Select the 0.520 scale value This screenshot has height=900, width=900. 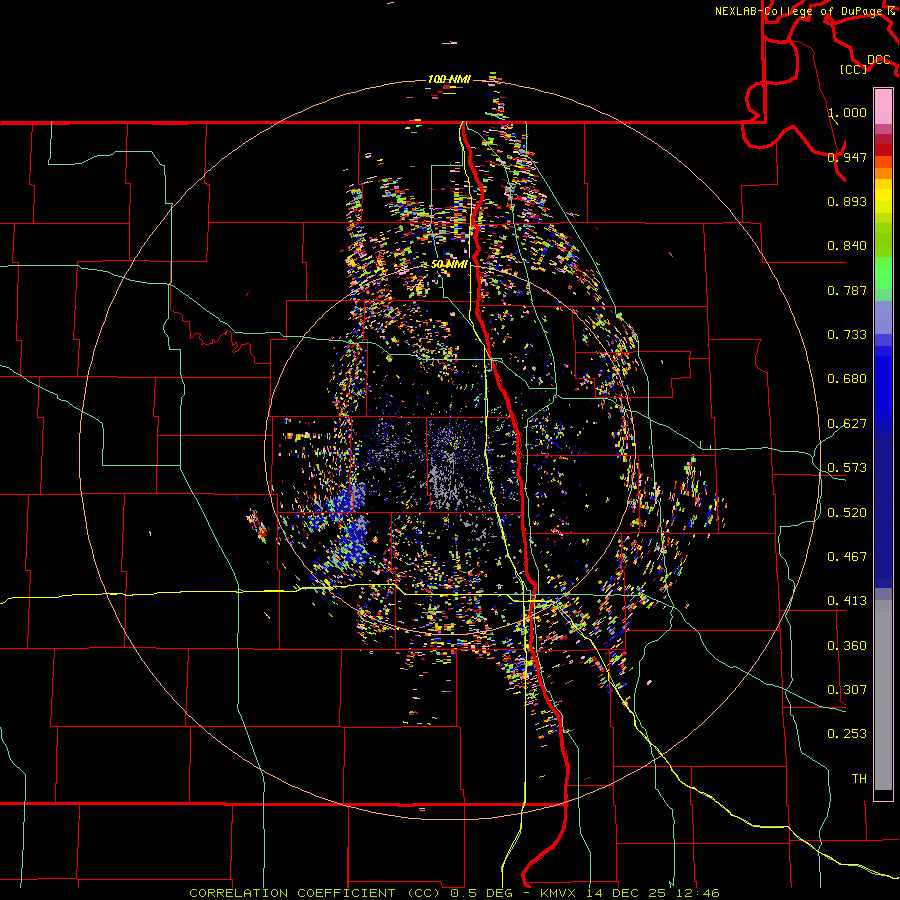pyautogui.click(x=847, y=513)
